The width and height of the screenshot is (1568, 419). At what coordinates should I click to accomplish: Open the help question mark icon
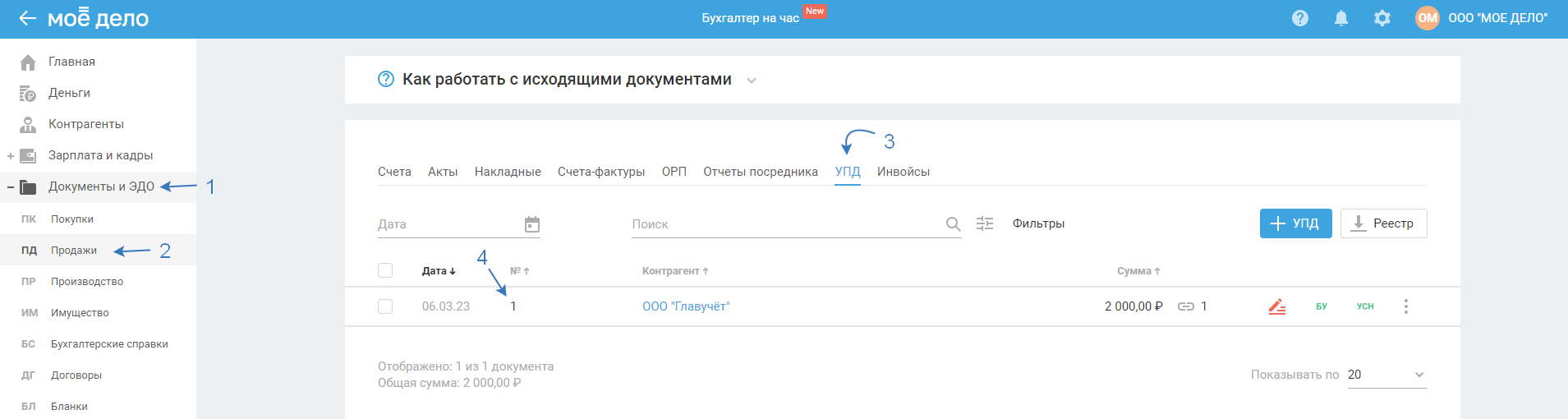[x=1299, y=18]
